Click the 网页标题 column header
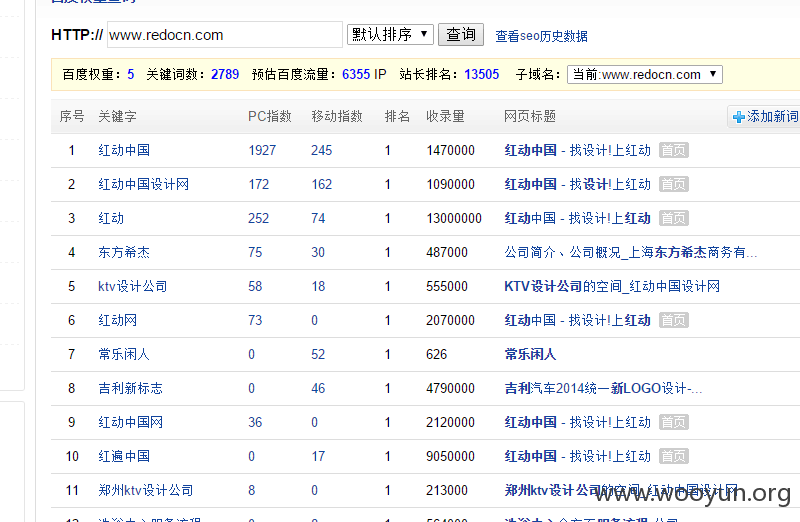Screen dimensions: 800x522 (x=530, y=116)
